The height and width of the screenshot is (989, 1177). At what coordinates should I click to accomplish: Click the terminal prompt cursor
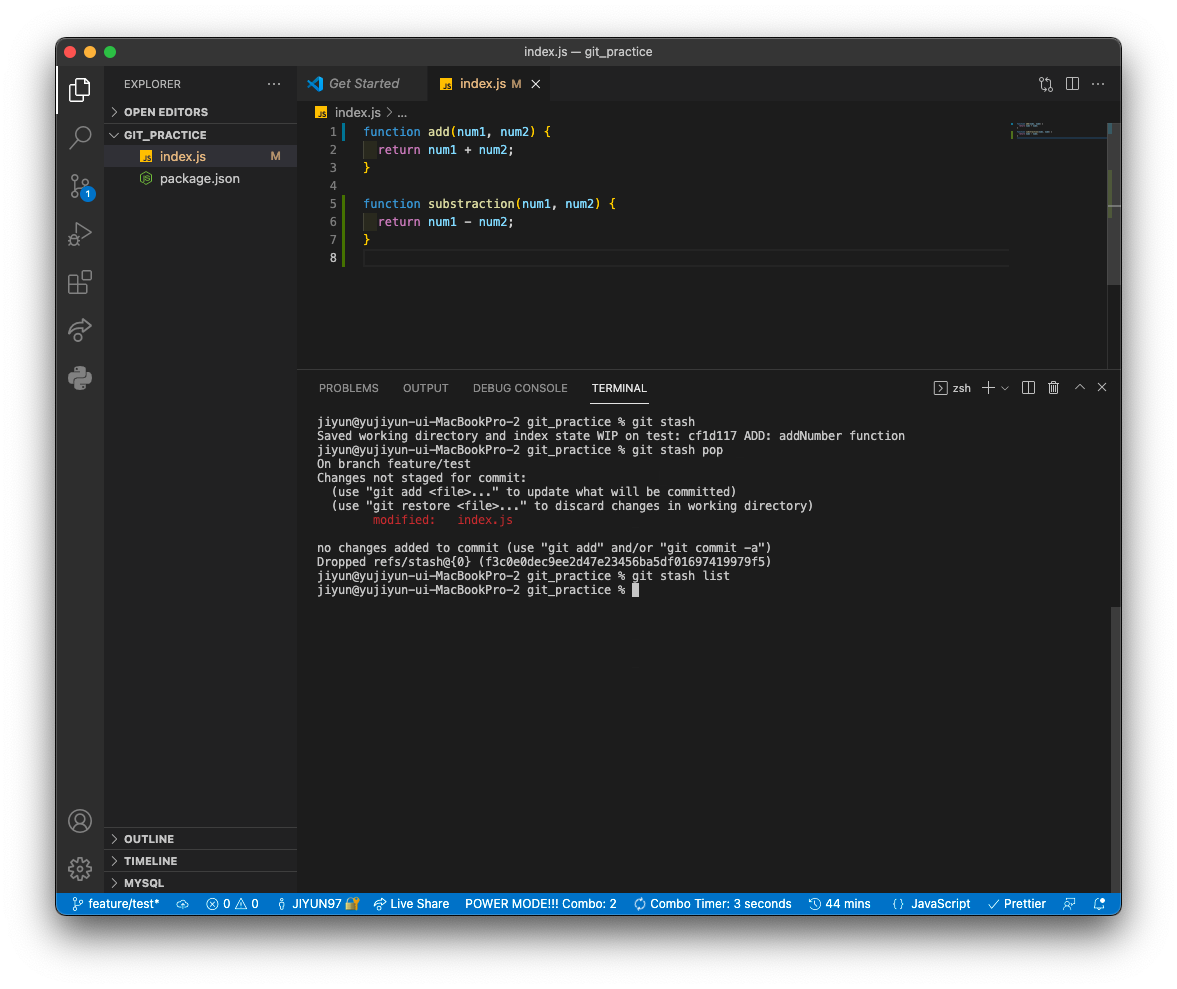point(635,591)
